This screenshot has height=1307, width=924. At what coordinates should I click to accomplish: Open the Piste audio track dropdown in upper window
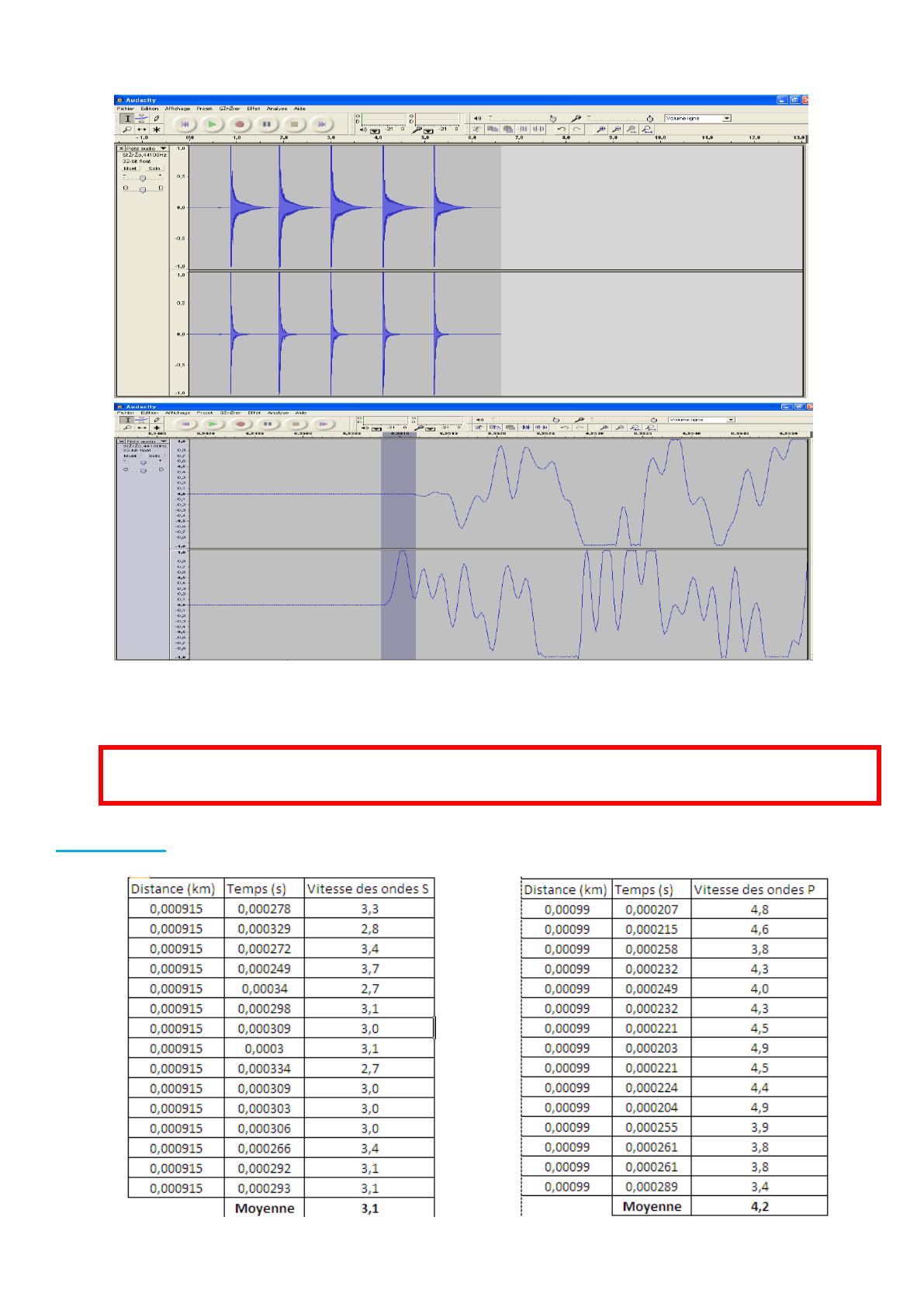pyautogui.click(x=163, y=148)
